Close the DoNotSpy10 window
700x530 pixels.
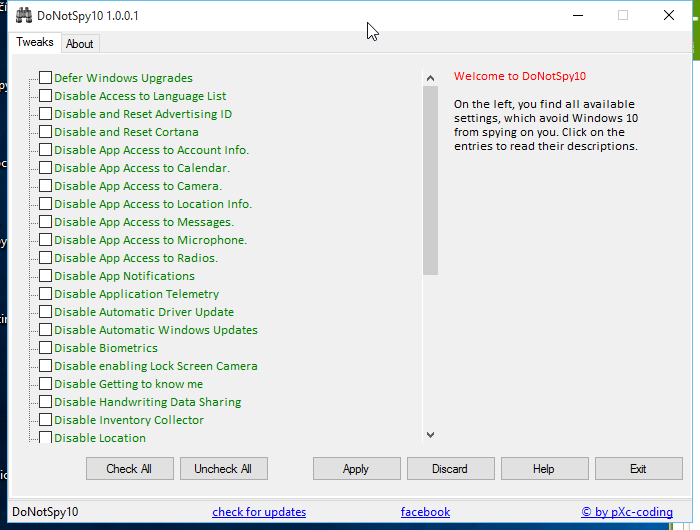[669, 16]
